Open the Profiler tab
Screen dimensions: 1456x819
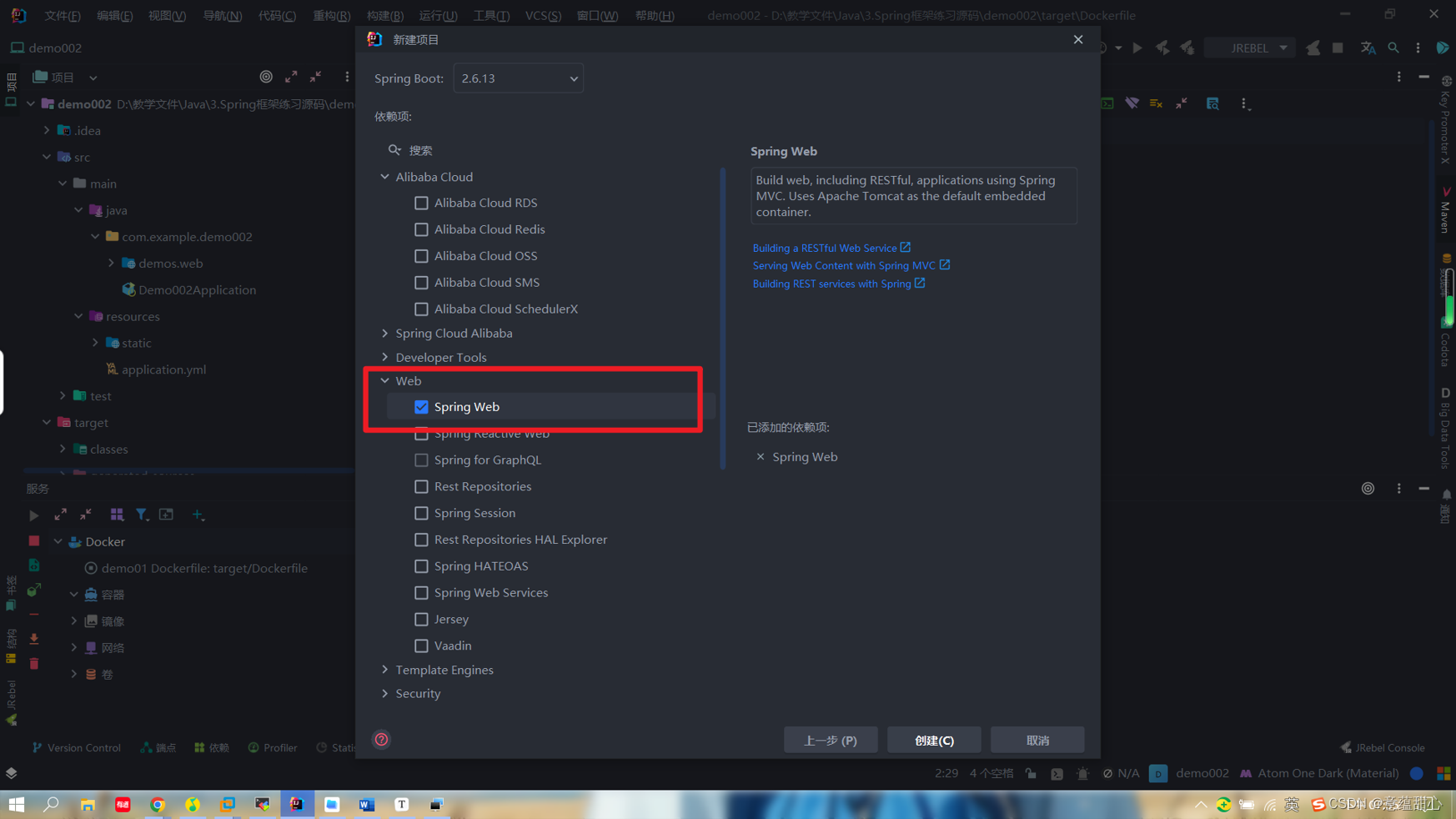(x=273, y=747)
